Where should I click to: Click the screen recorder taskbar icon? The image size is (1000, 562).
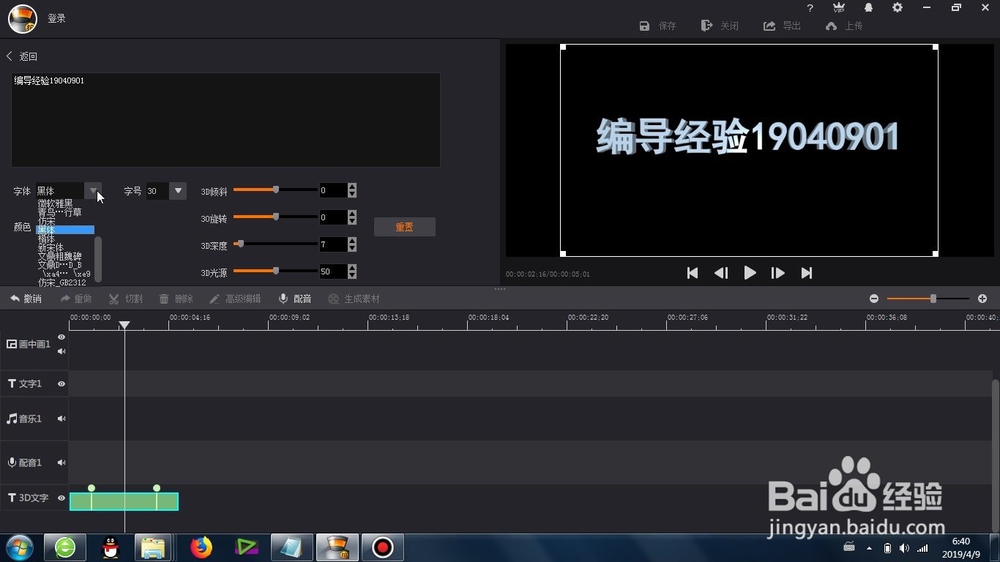(x=383, y=547)
